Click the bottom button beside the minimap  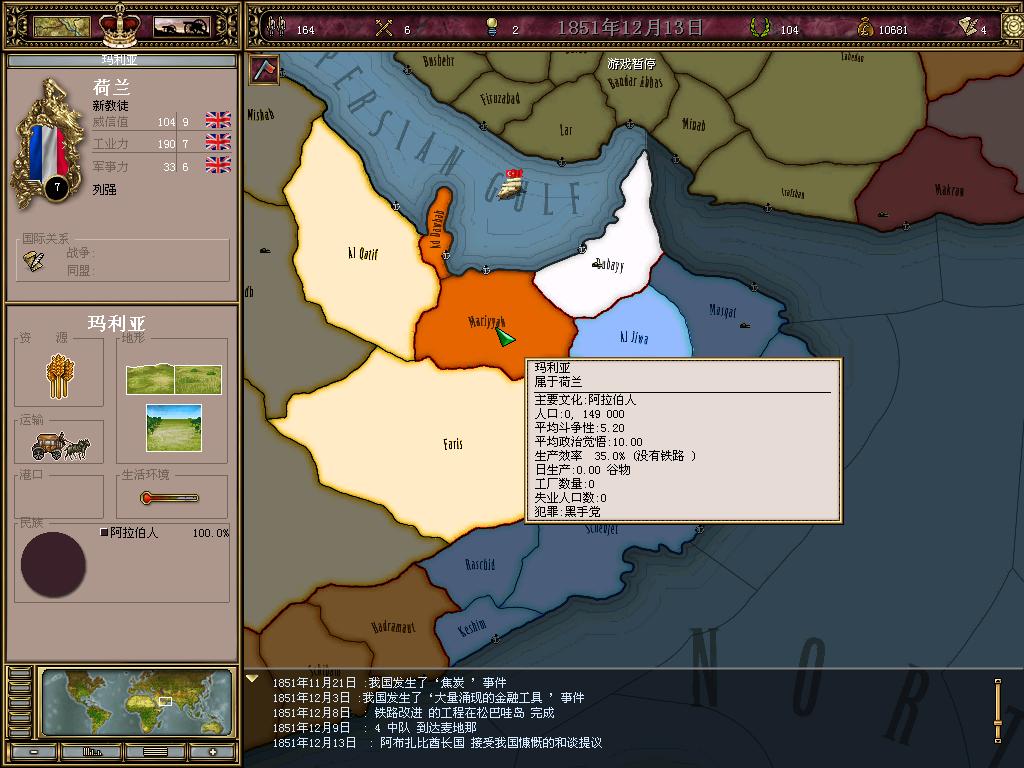click(x=20, y=733)
